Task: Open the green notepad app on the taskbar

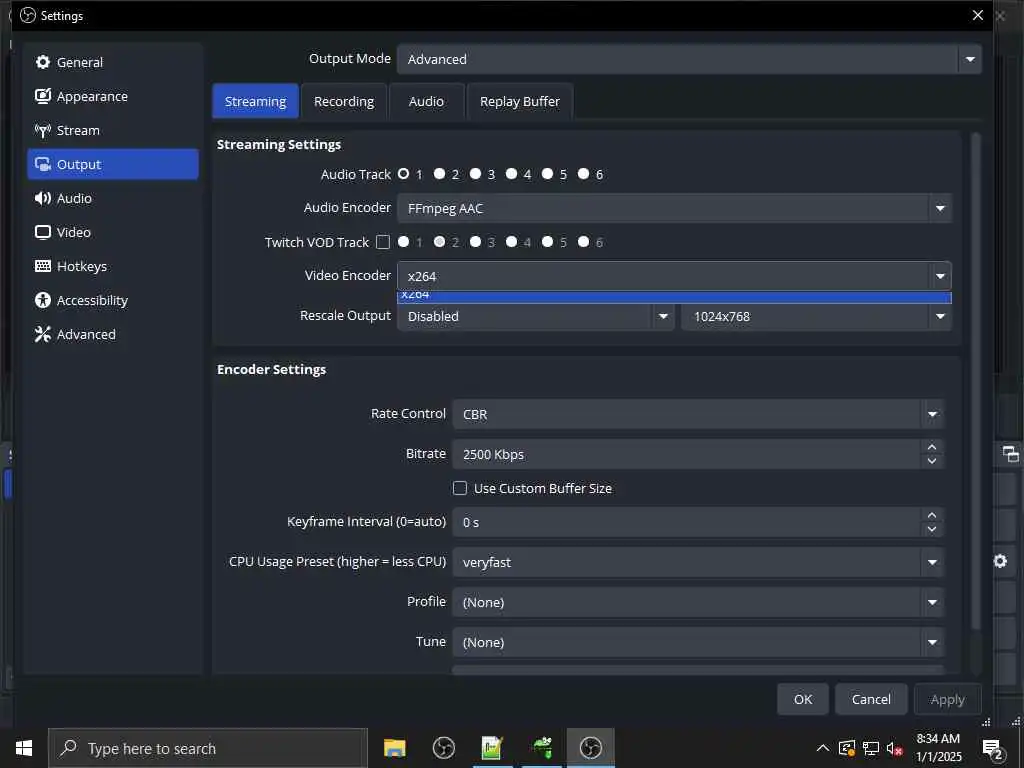Action: click(492, 748)
